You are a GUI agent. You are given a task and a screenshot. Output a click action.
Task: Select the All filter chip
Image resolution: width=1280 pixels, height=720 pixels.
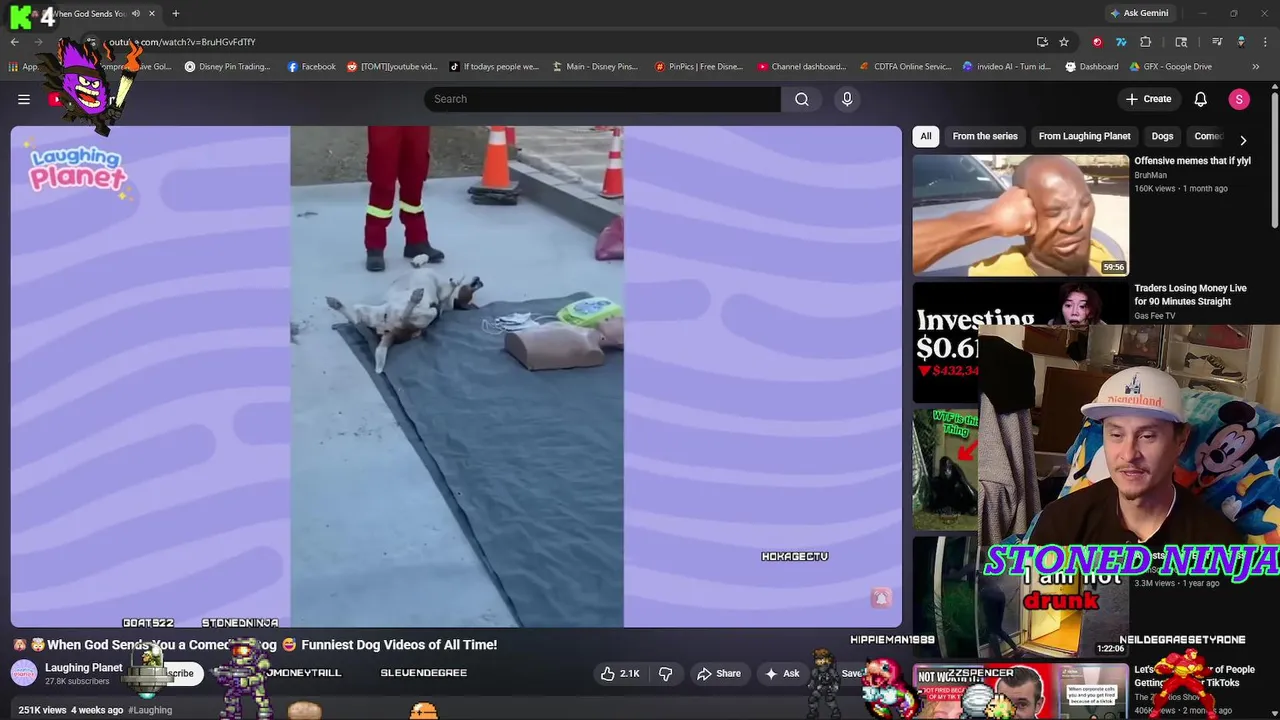926,136
